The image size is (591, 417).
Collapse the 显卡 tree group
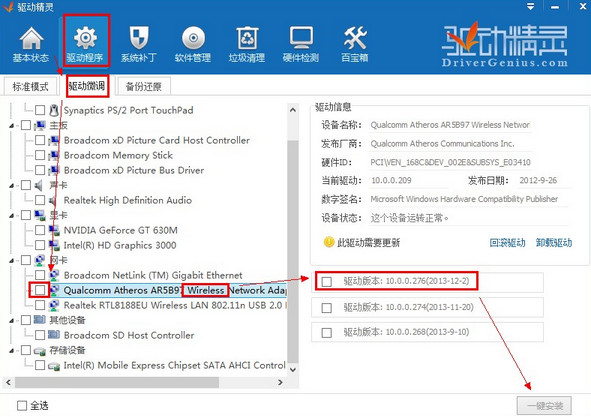point(12,216)
